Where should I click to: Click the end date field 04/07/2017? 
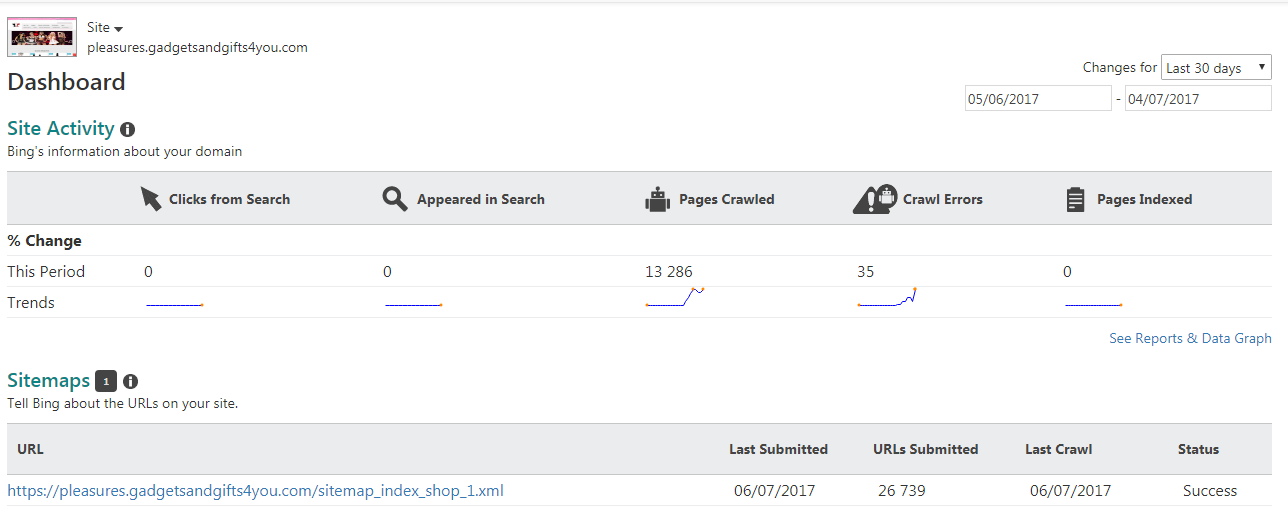point(1198,98)
